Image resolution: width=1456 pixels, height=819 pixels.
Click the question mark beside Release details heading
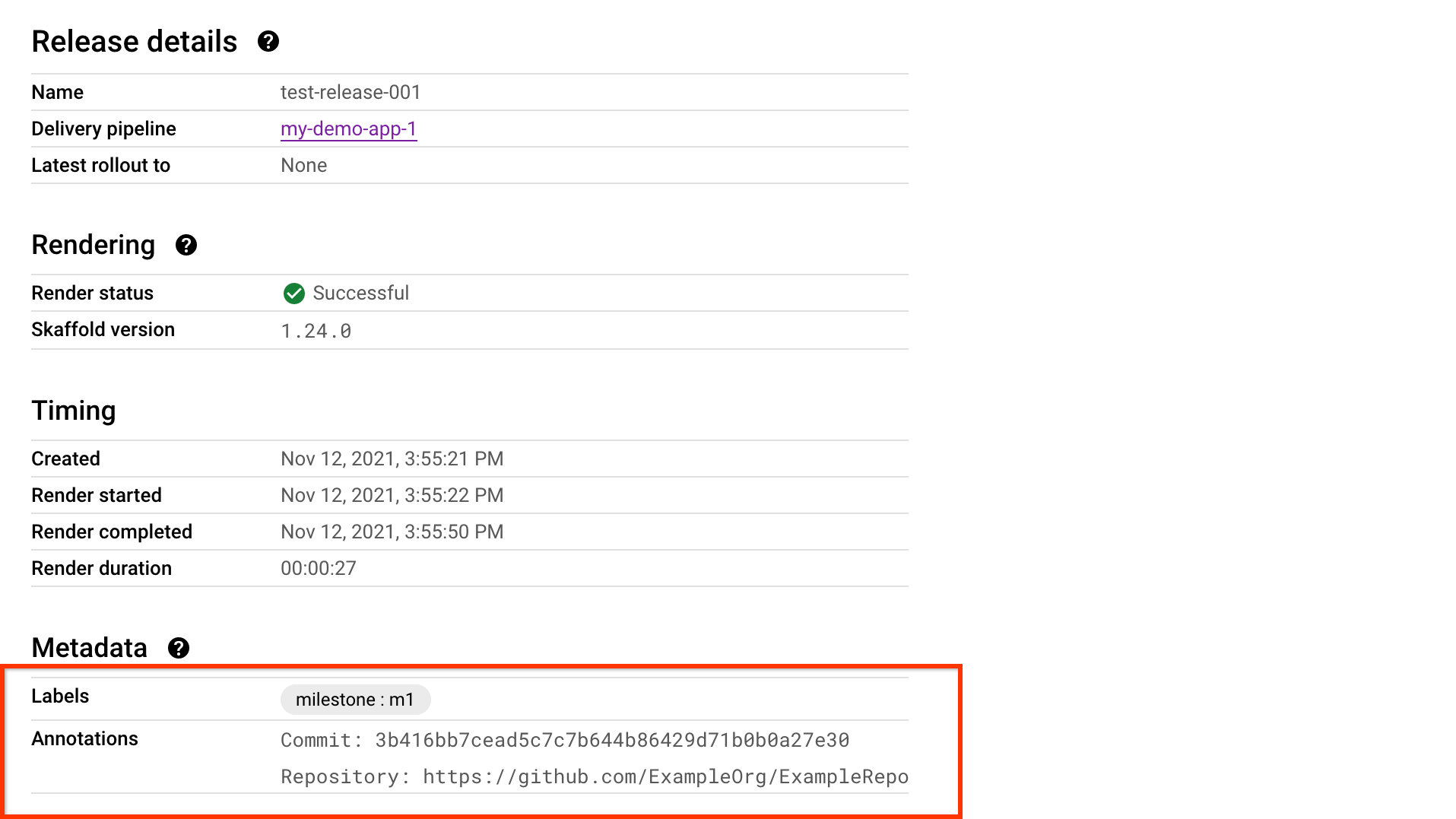point(268,42)
